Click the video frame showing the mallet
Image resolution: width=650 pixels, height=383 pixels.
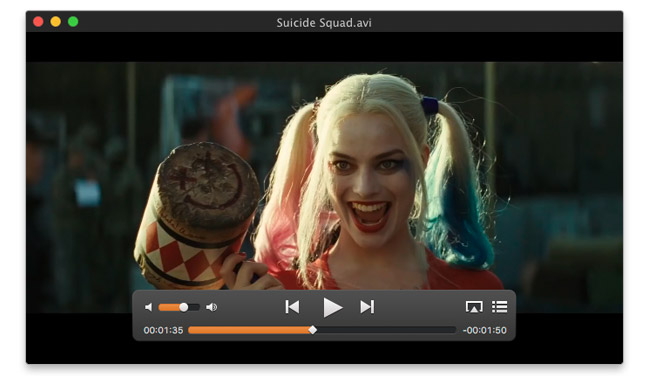(x=198, y=216)
